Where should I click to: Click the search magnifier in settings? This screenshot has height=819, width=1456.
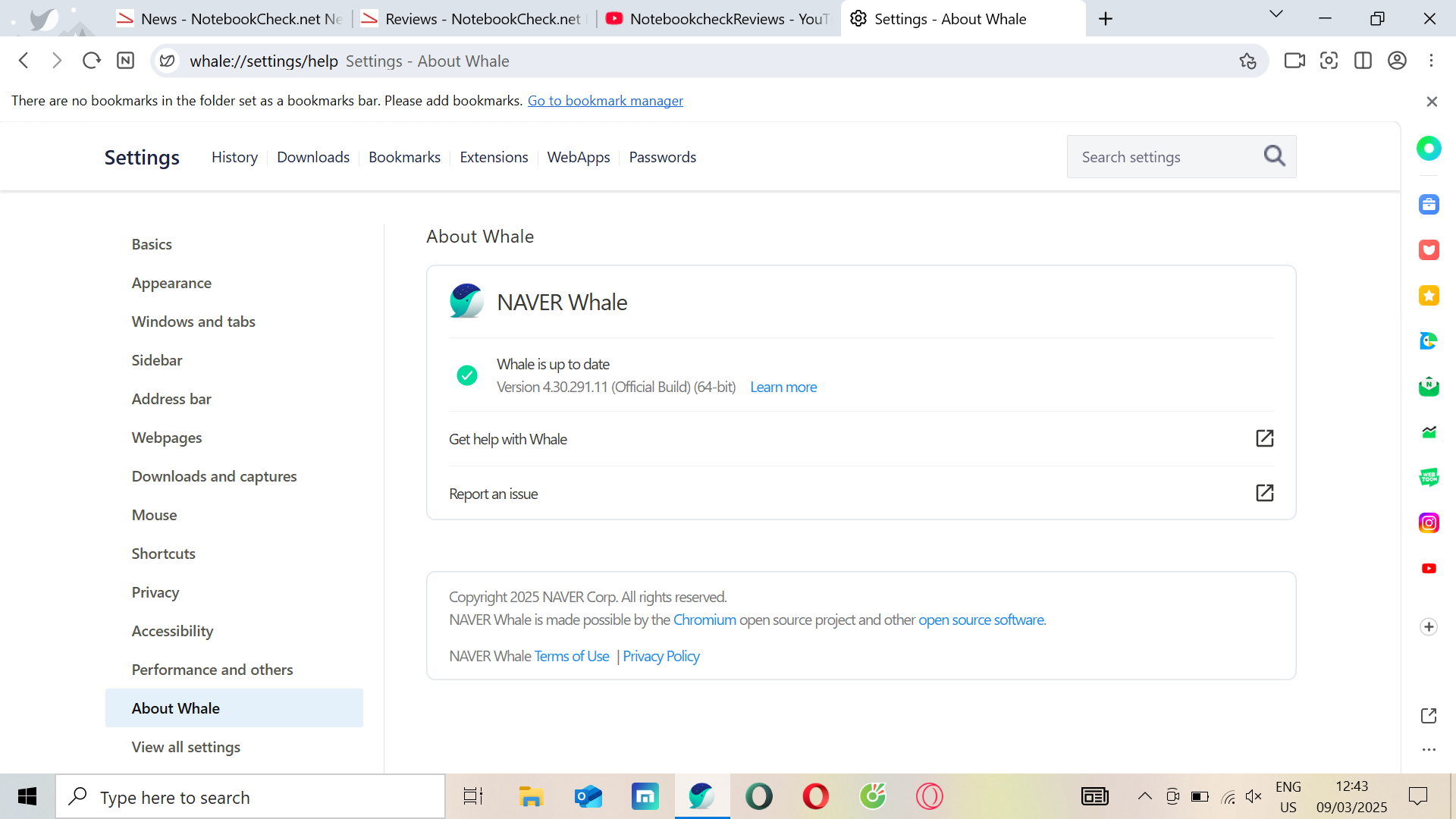click(1274, 156)
